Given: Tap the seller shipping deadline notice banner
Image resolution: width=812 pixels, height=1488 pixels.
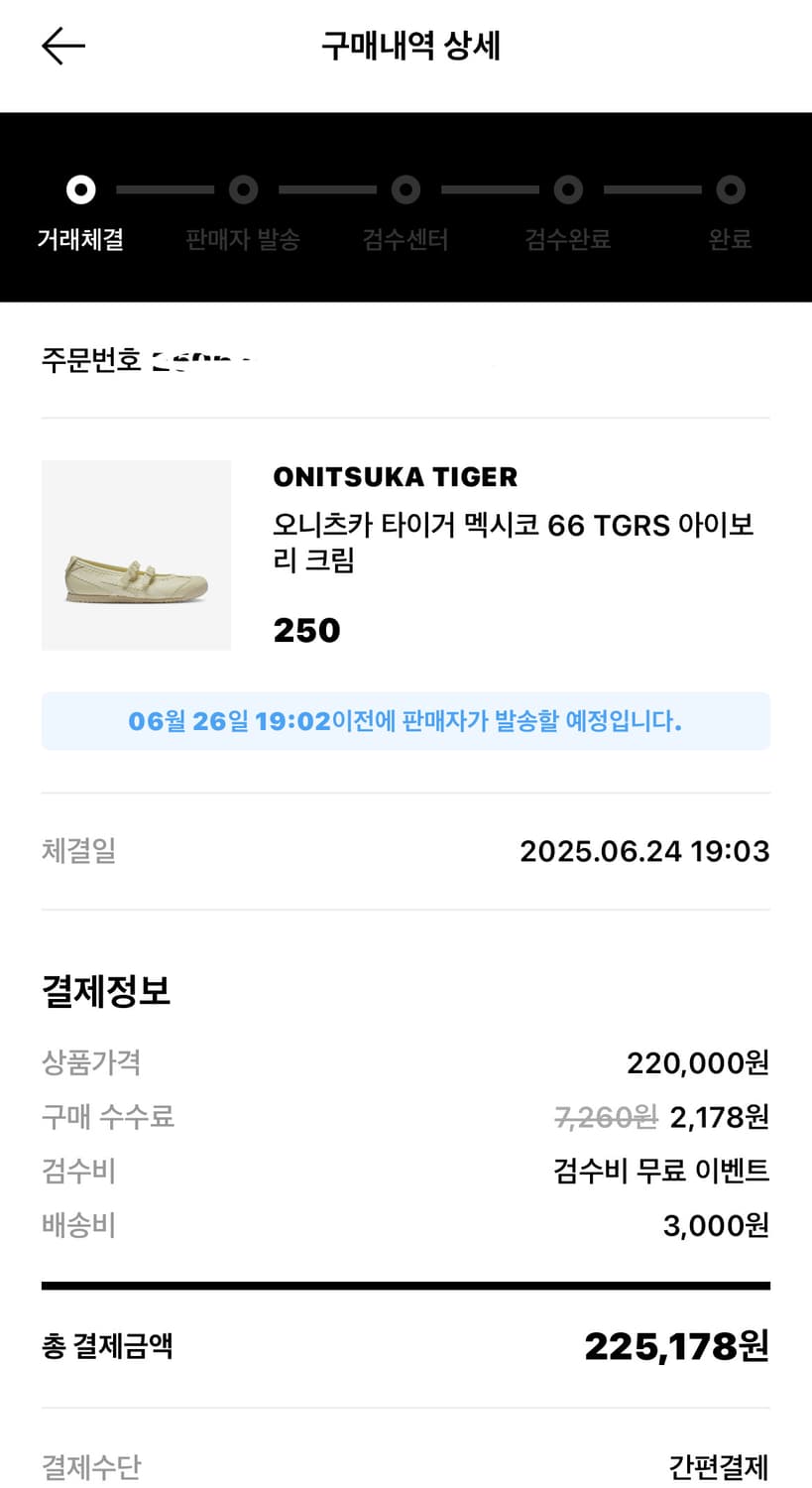Looking at the screenshot, I should pos(406,721).
